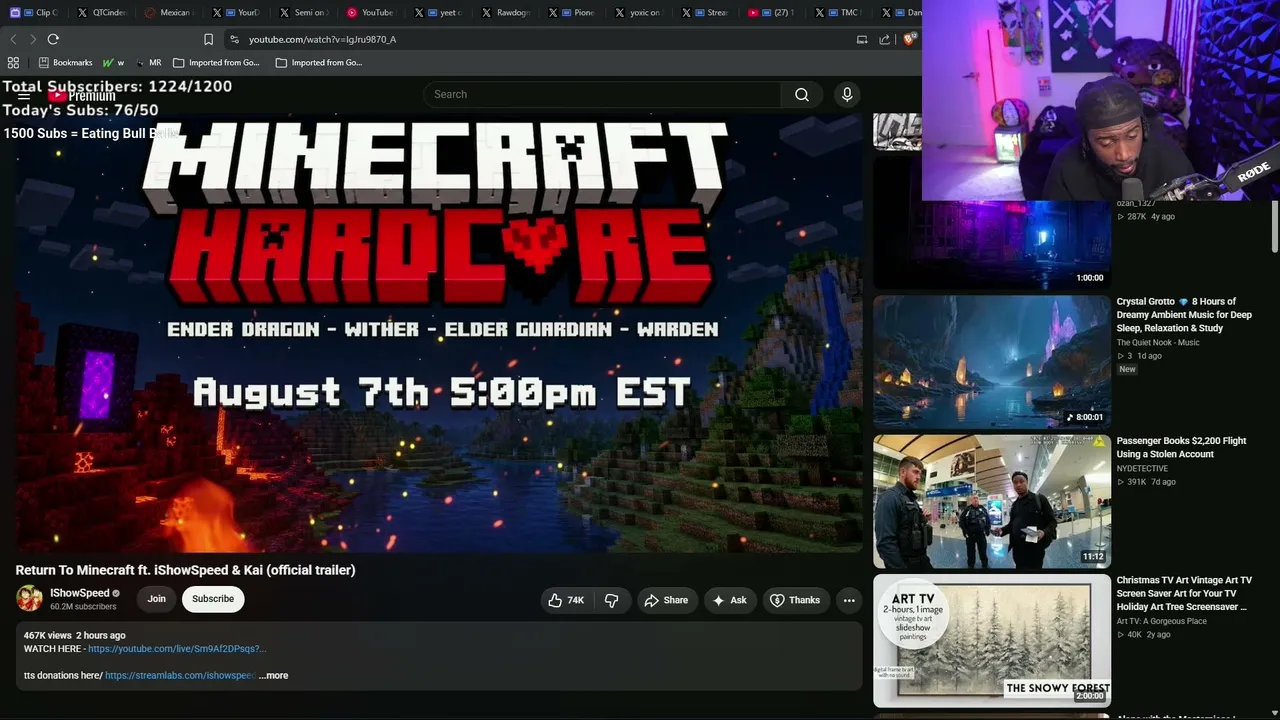Bookmark this page via bookmark icon
1280x720 pixels.
point(208,39)
